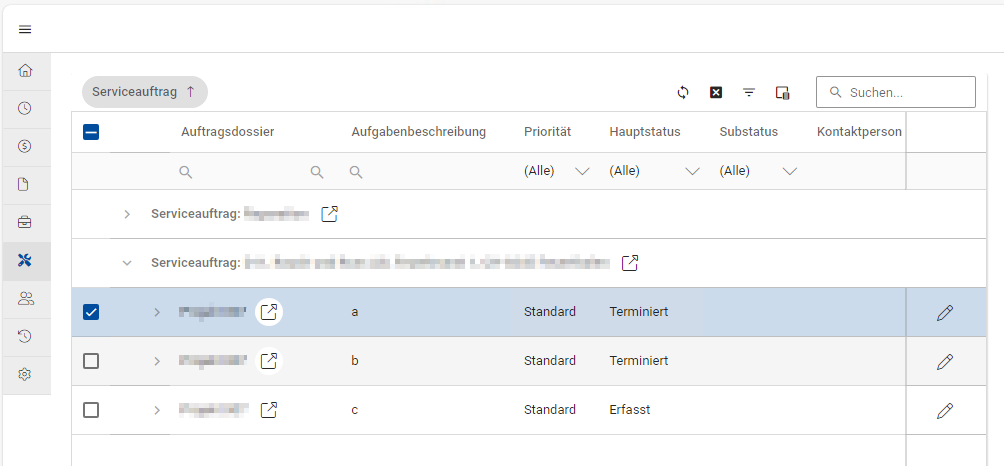Open the Hauptstatus filter dropdown
The width and height of the screenshot is (1004, 466).
pos(692,171)
